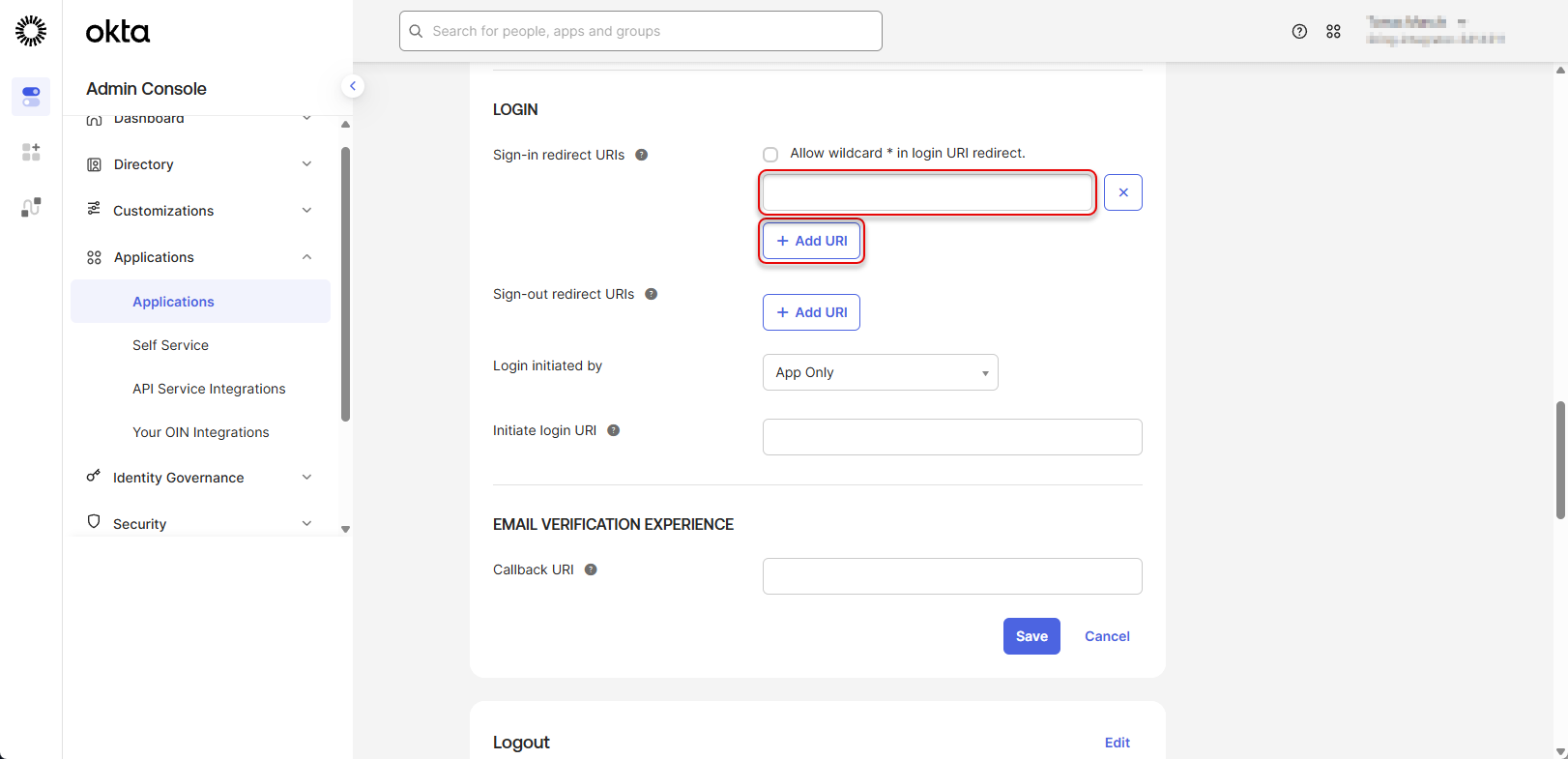Go to API Service Integrations
The image size is (1568, 759).
(x=209, y=389)
